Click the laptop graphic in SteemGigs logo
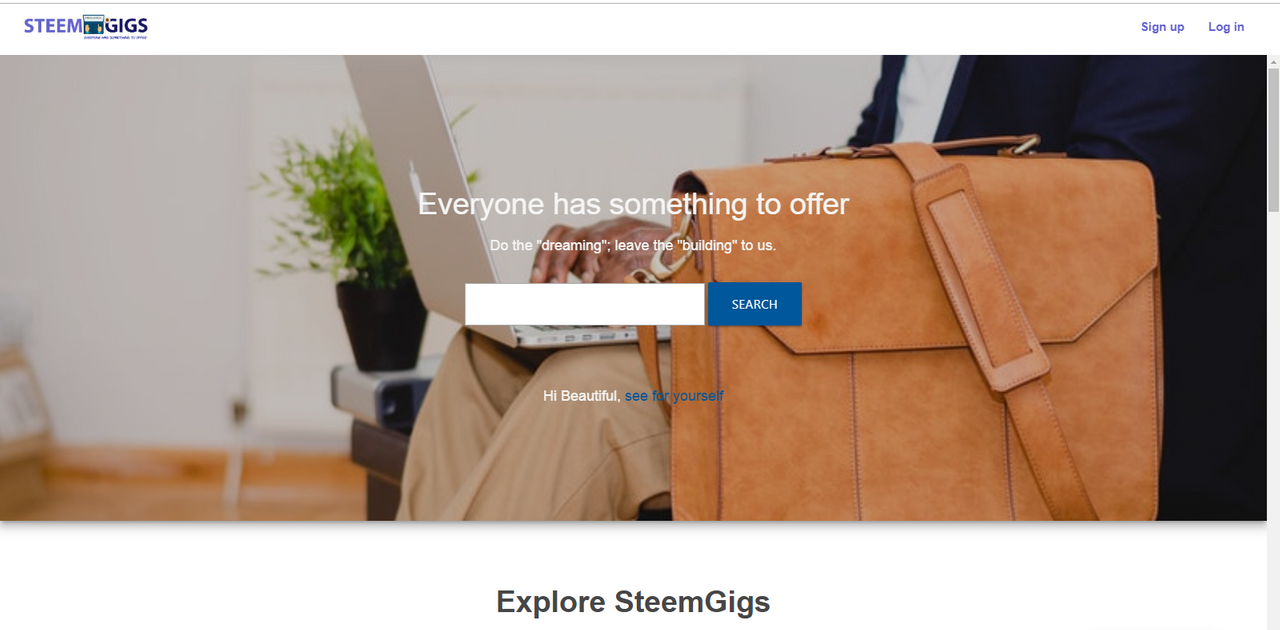 point(95,25)
